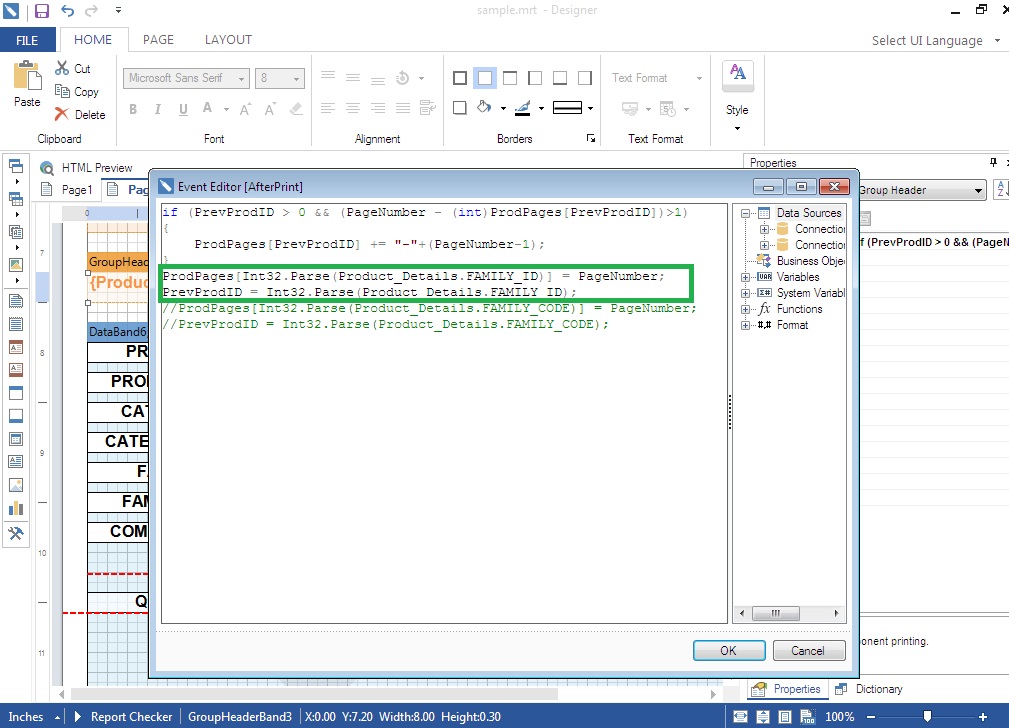Click the Undo arrow icon
Screen dimensions: 1009x728
[x=68, y=10]
